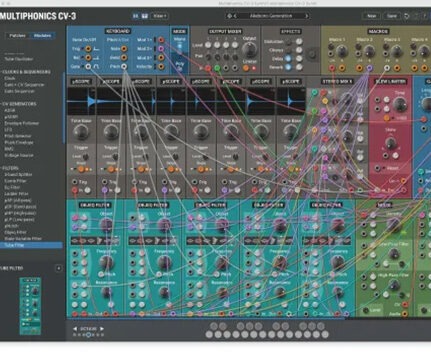Select State Variable Filter module entry
Image resolution: width=431 pixels, height=363 pixels.
click(23, 239)
